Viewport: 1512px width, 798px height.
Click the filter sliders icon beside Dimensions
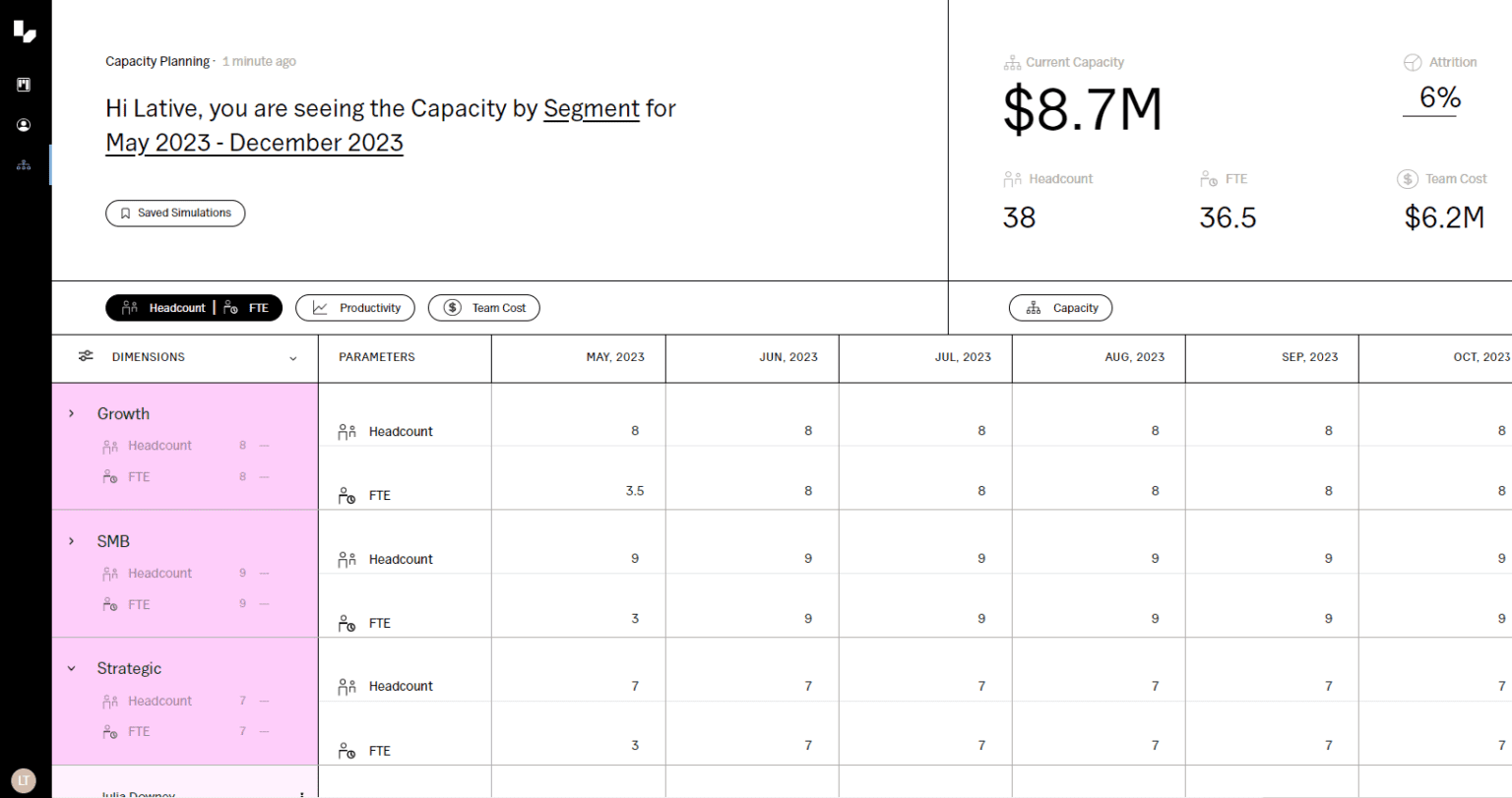(x=87, y=357)
